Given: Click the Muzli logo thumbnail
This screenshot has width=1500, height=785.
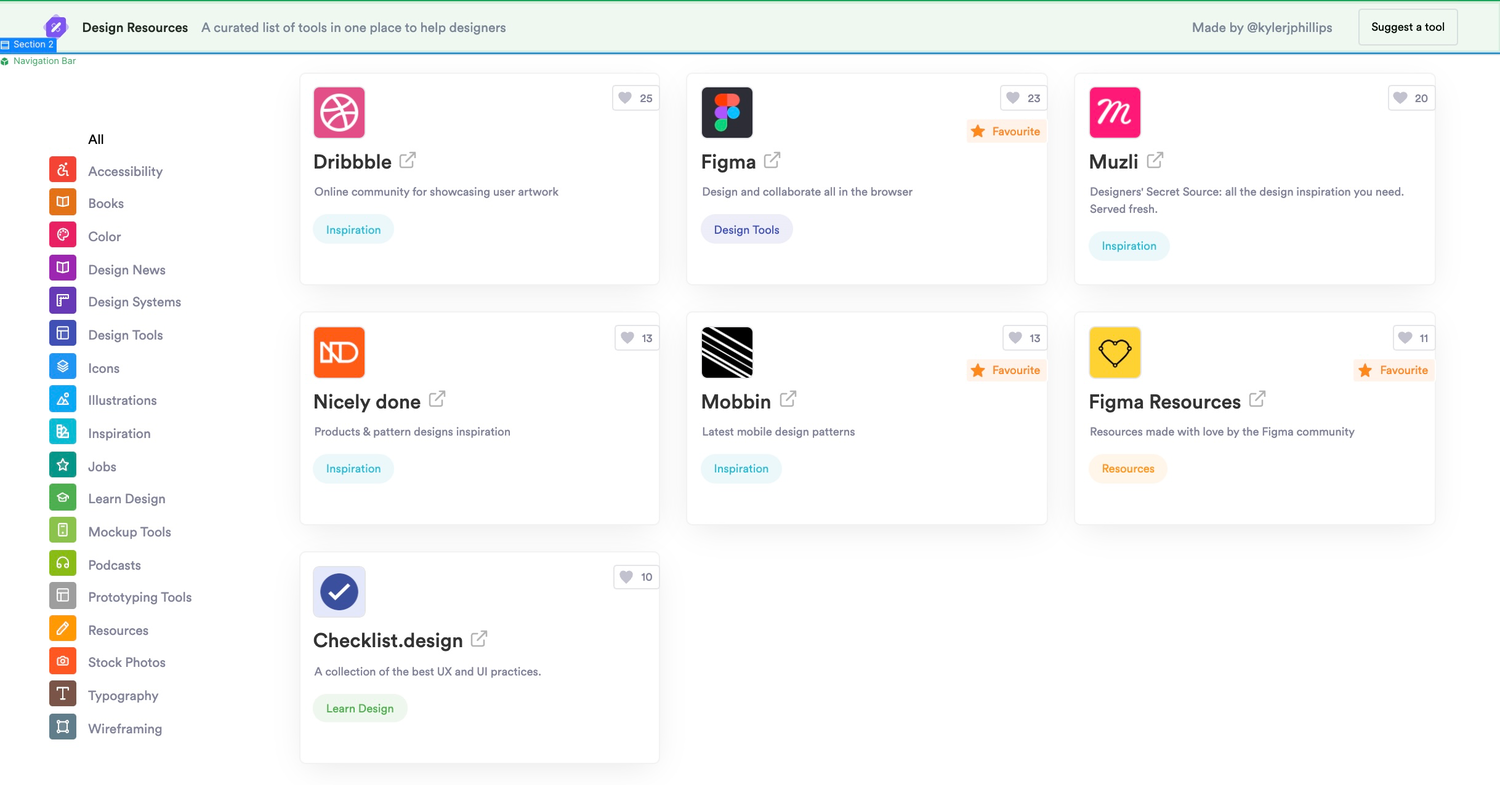Looking at the screenshot, I should 1115,112.
